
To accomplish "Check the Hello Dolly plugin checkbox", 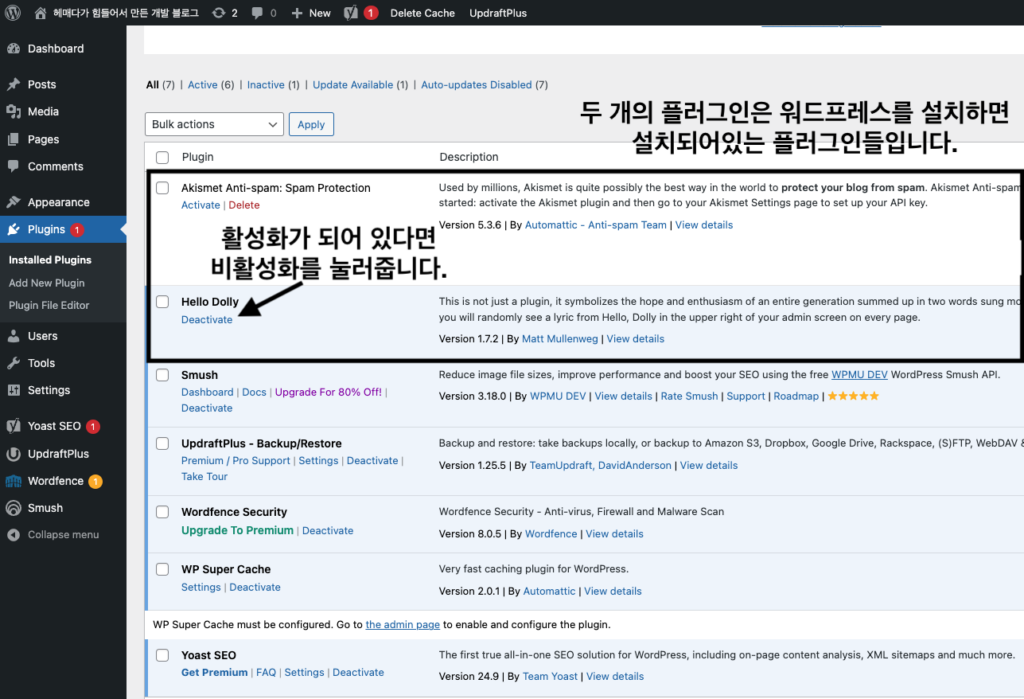I will [x=163, y=301].
